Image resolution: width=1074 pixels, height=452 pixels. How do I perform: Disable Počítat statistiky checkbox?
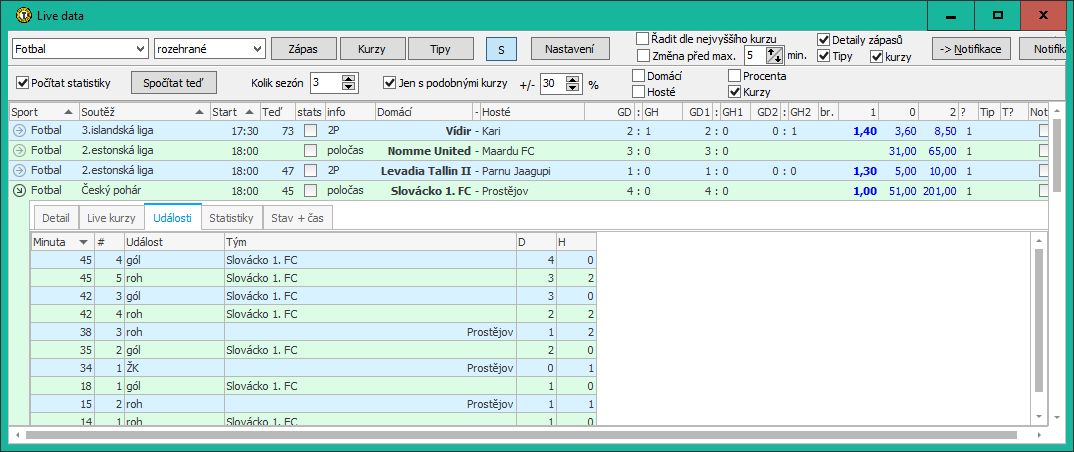click(23, 84)
